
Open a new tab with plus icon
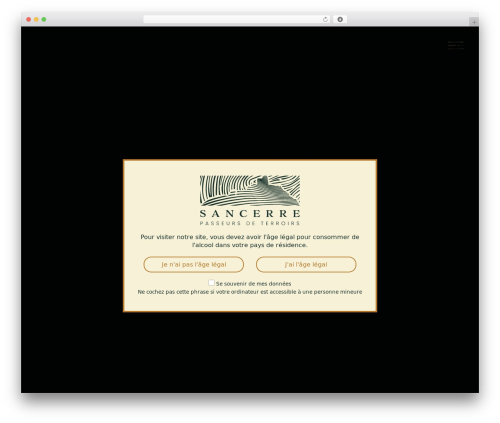pyautogui.click(x=474, y=22)
